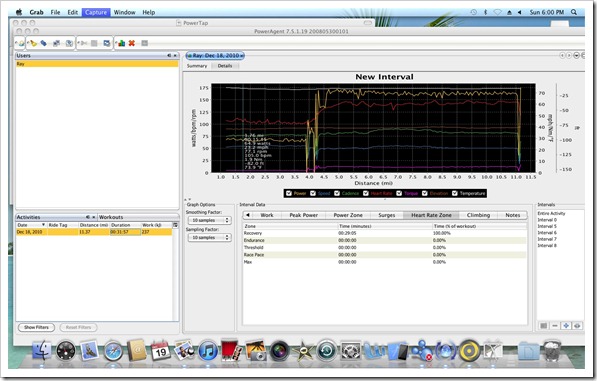This screenshot has width=597, height=381.
Task: Toggle the Power series checkbox
Action: [x=289, y=193]
